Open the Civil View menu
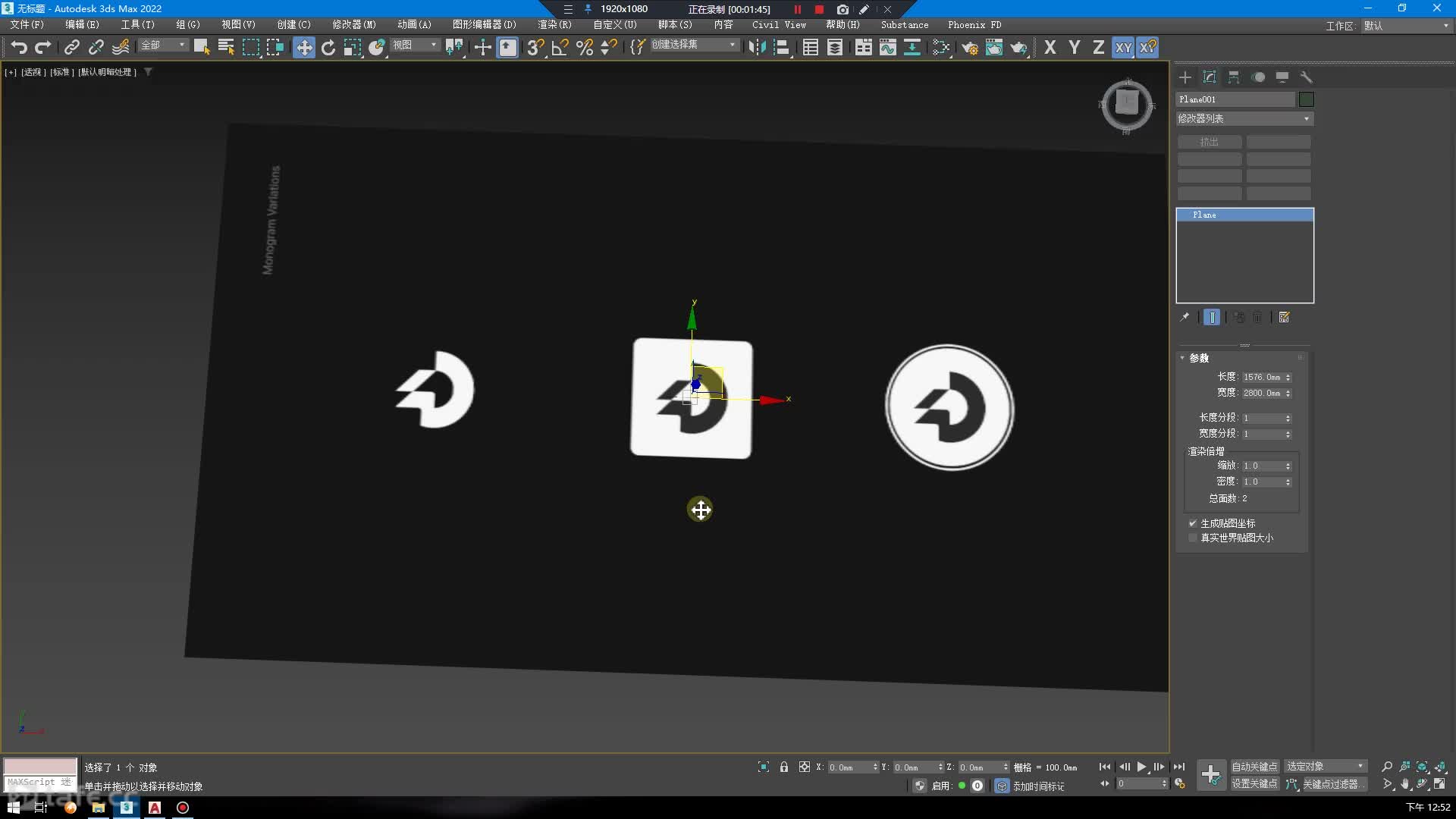Image resolution: width=1456 pixels, height=819 pixels. tap(779, 25)
